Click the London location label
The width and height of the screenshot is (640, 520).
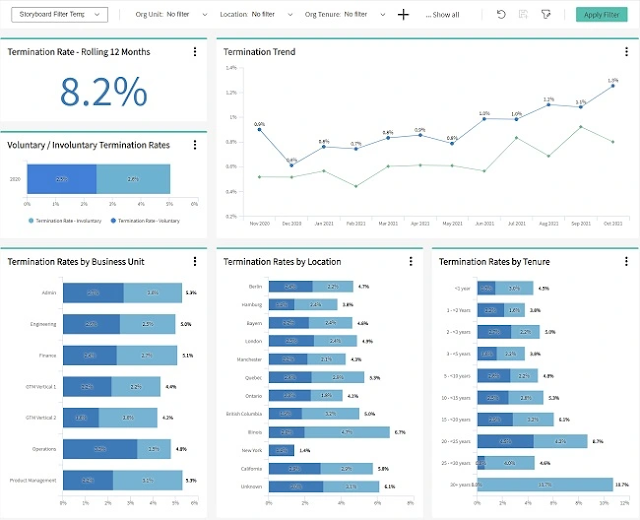click(x=253, y=341)
